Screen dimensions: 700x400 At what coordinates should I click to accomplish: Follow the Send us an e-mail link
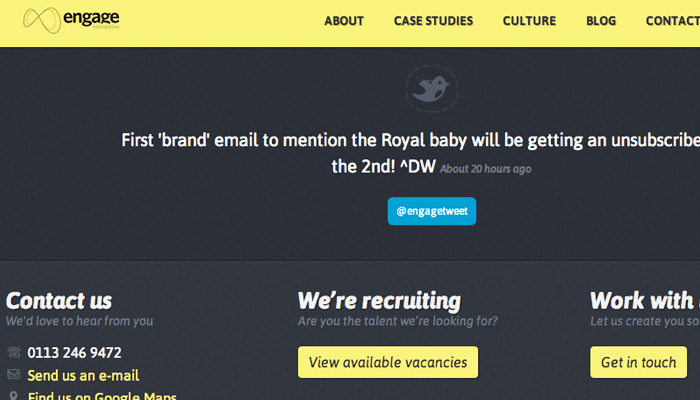pos(83,376)
